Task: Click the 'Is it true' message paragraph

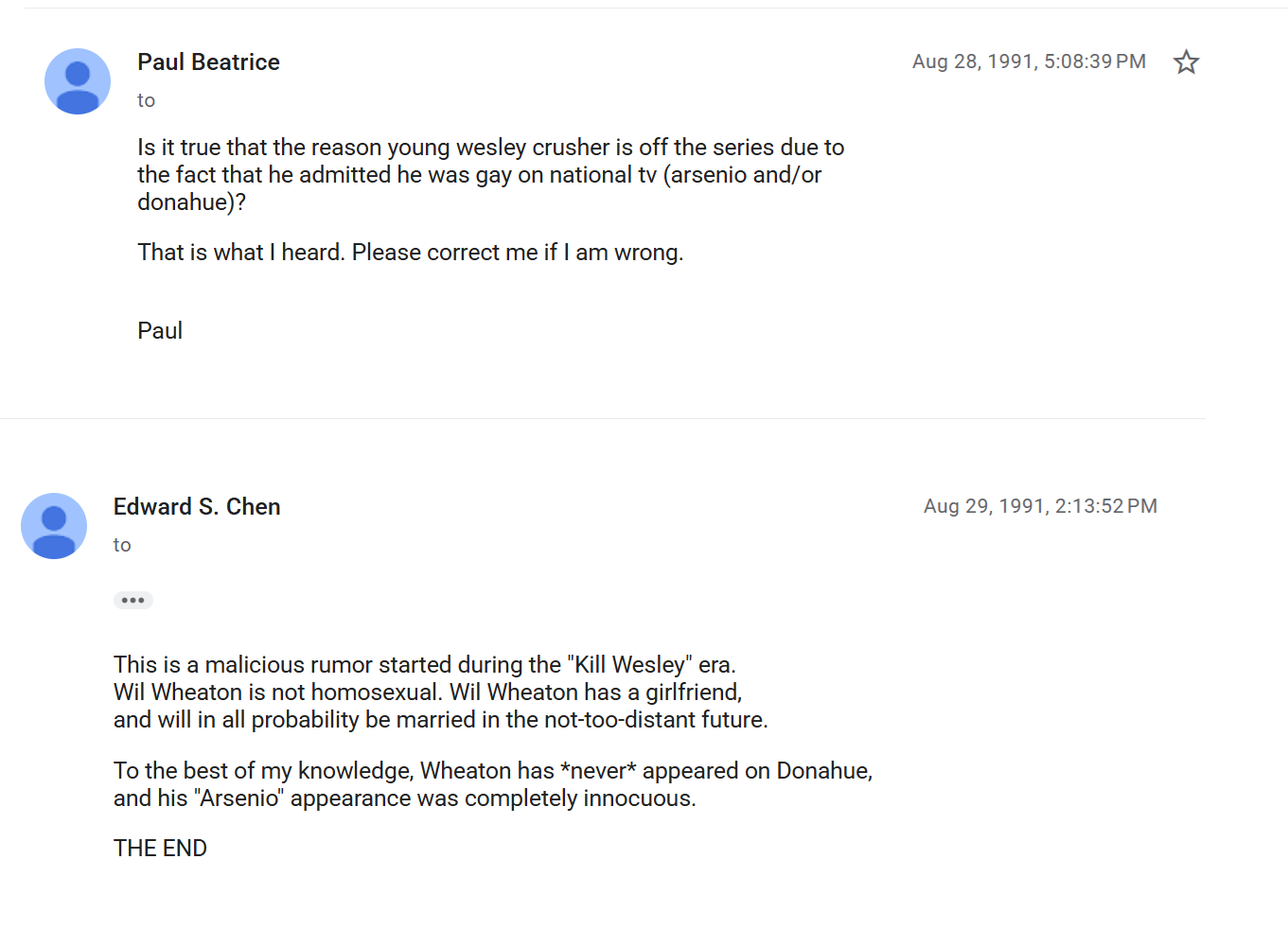Action: pos(490,175)
